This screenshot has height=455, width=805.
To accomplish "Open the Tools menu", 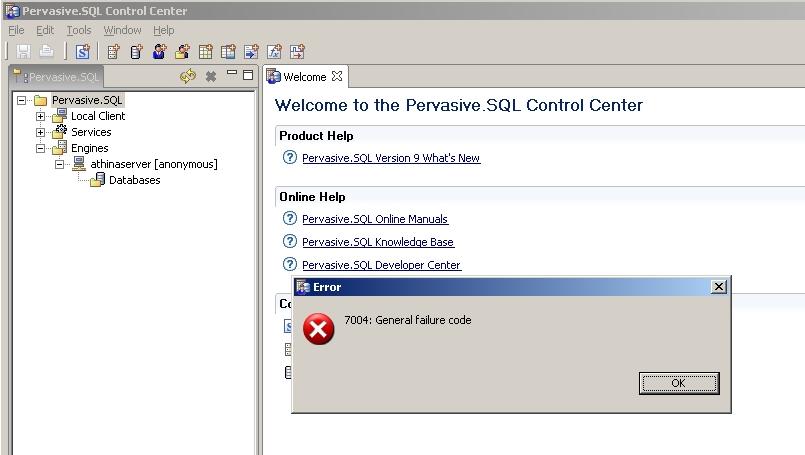I will coord(79,30).
